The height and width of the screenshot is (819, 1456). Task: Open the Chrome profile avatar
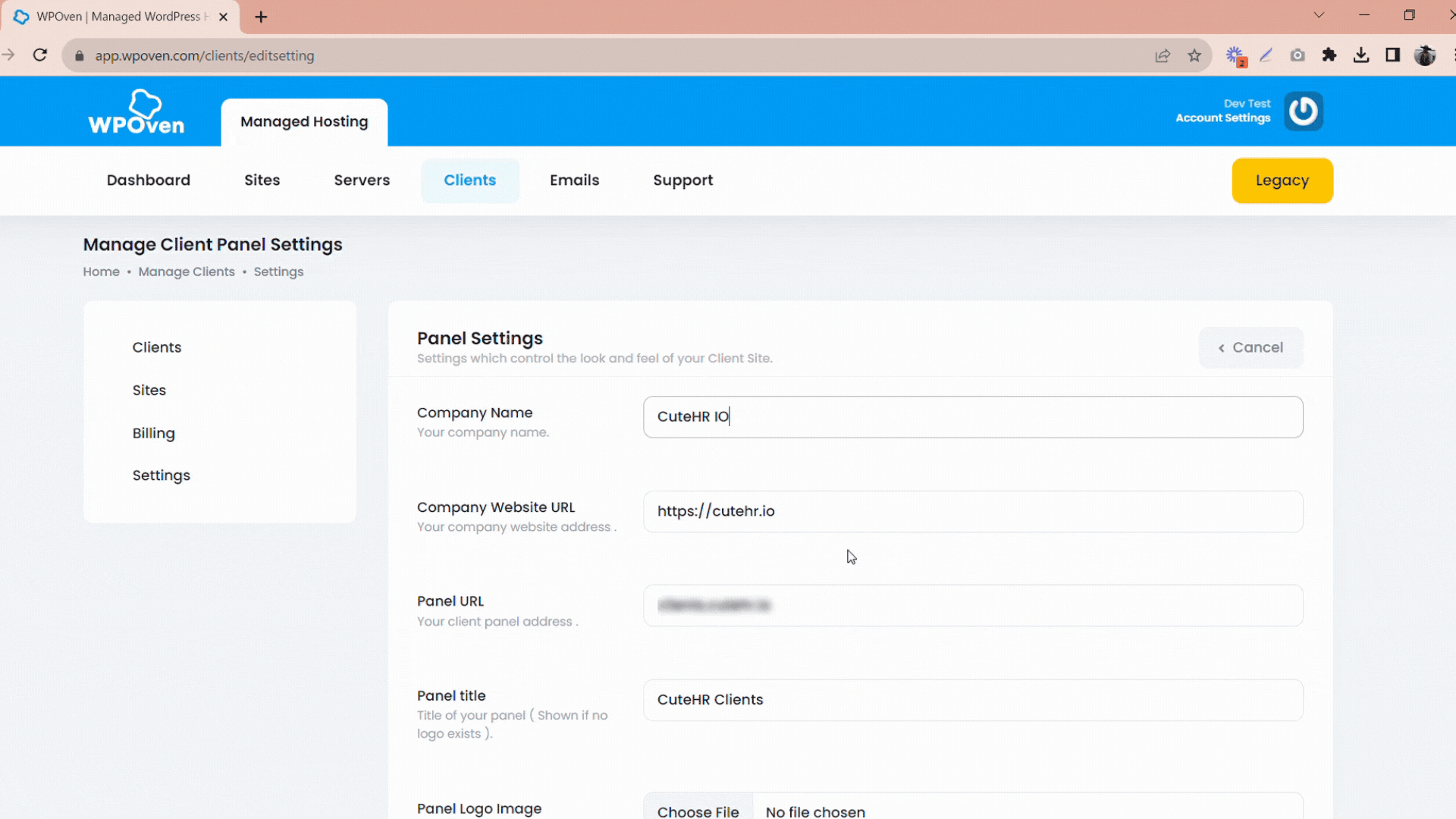[x=1425, y=55]
